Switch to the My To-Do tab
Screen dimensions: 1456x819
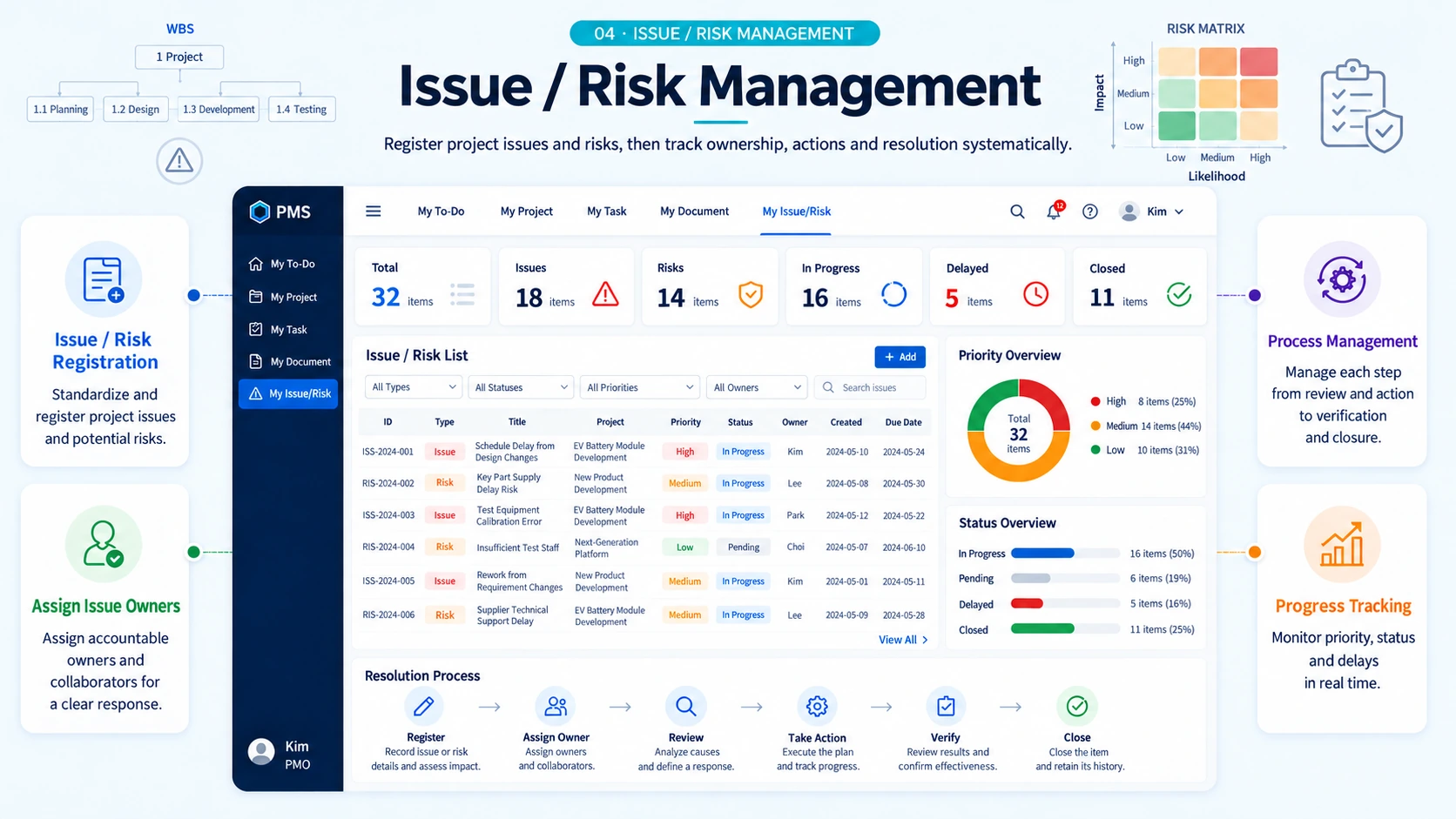click(441, 211)
